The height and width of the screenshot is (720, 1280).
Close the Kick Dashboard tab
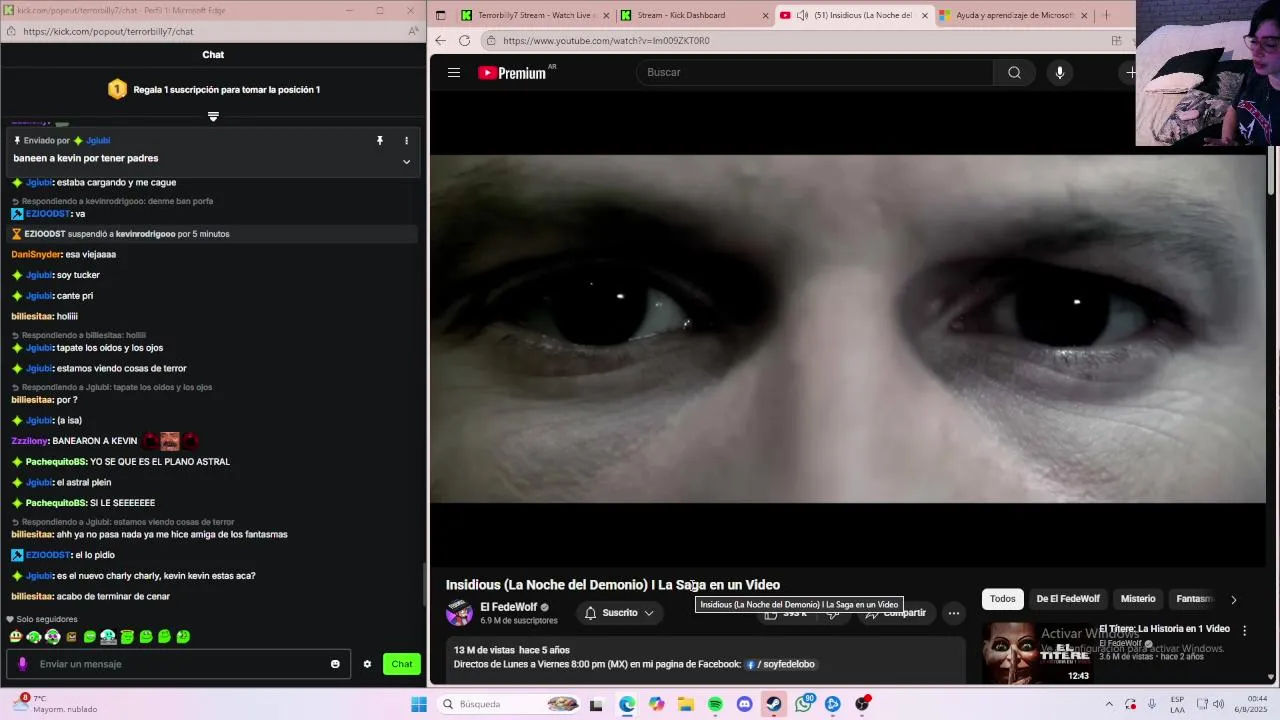765,15
